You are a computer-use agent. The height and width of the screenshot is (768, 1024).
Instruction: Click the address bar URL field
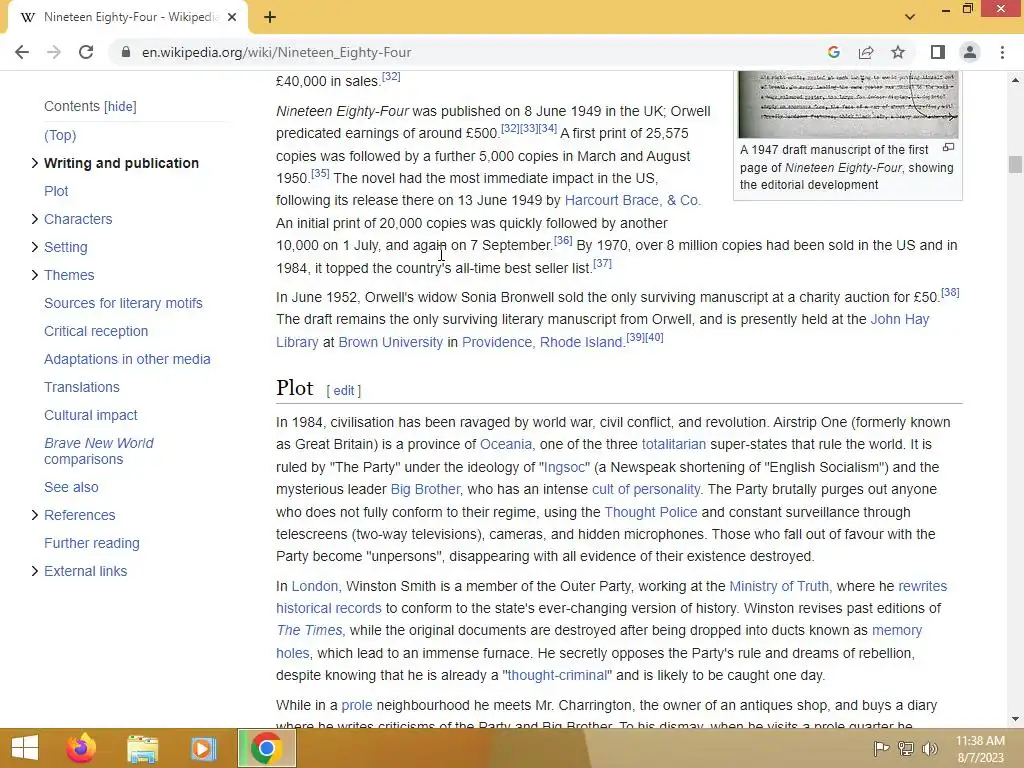(457, 52)
